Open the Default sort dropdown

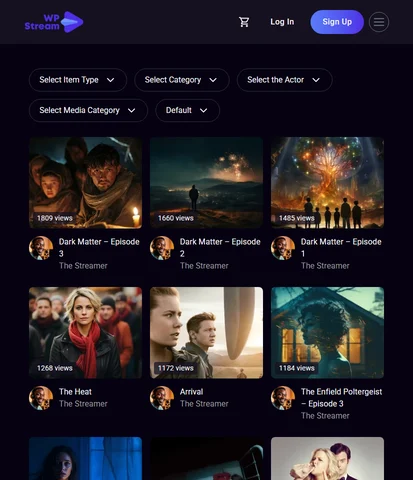(187, 110)
